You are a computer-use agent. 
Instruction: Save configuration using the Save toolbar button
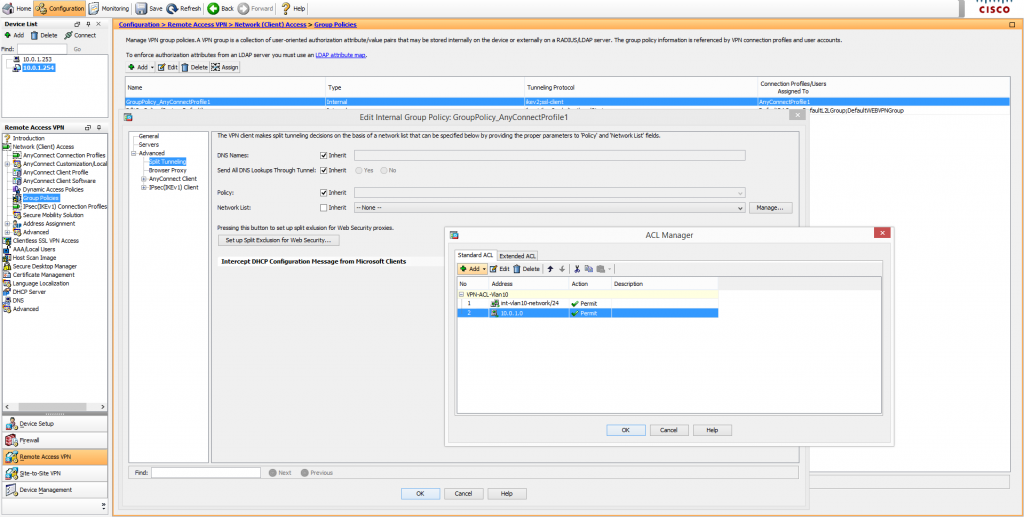pos(149,8)
